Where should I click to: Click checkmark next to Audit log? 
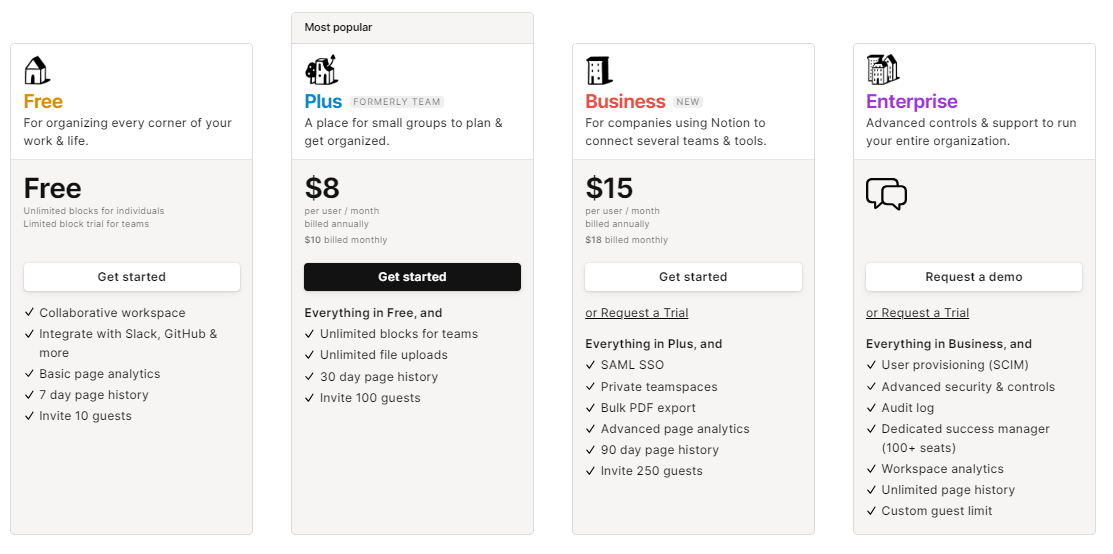click(872, 408)
